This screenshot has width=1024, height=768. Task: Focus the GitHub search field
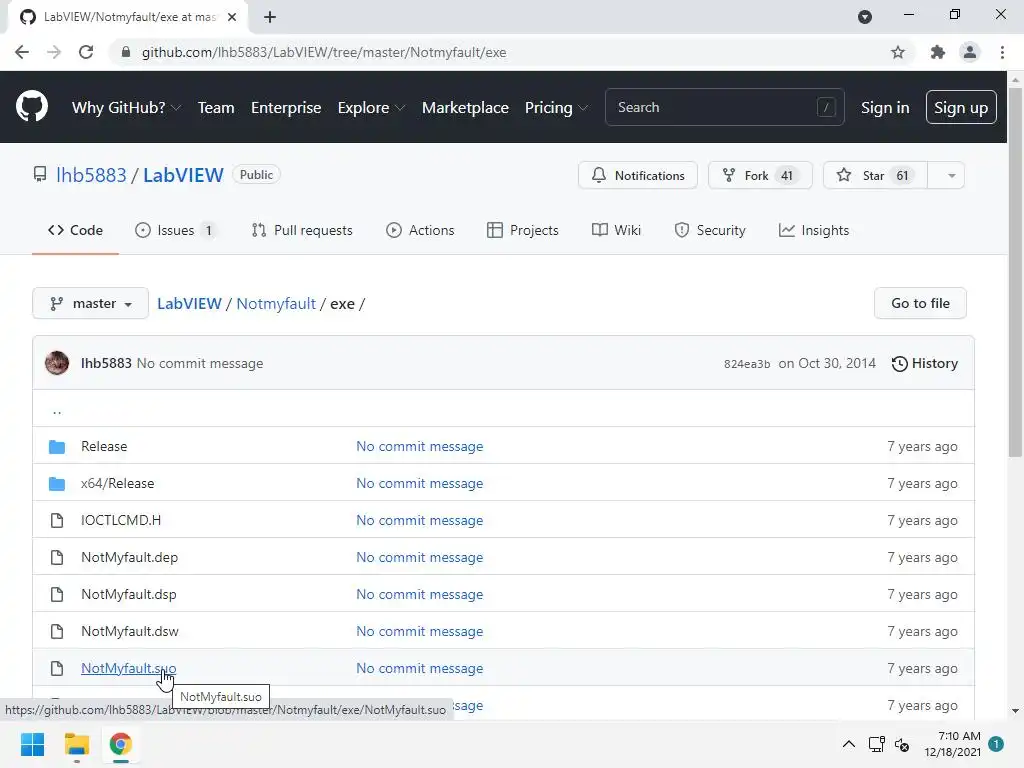click(x=725, y=108)
